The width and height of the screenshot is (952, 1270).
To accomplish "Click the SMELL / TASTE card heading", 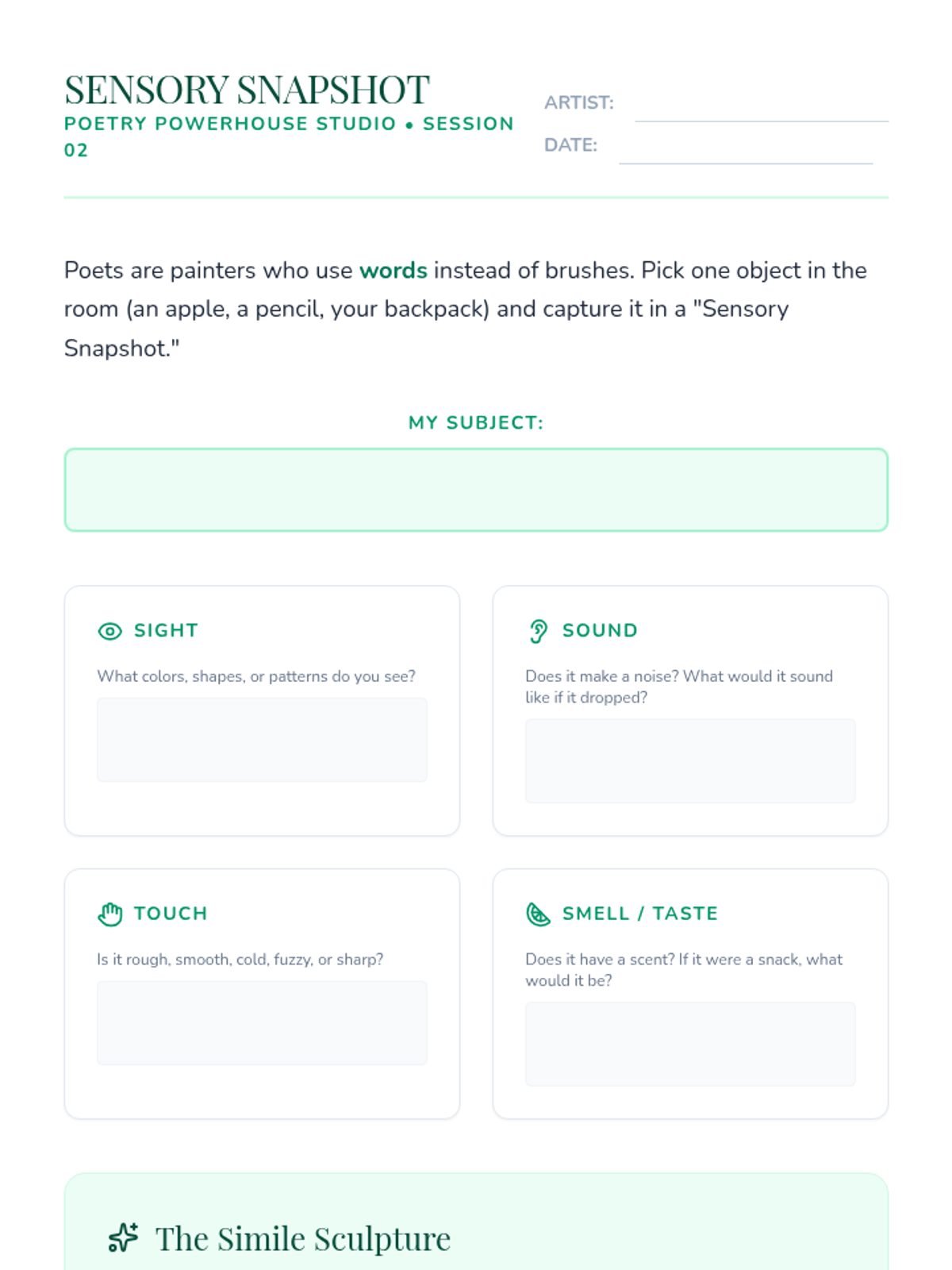I will 640,914.
